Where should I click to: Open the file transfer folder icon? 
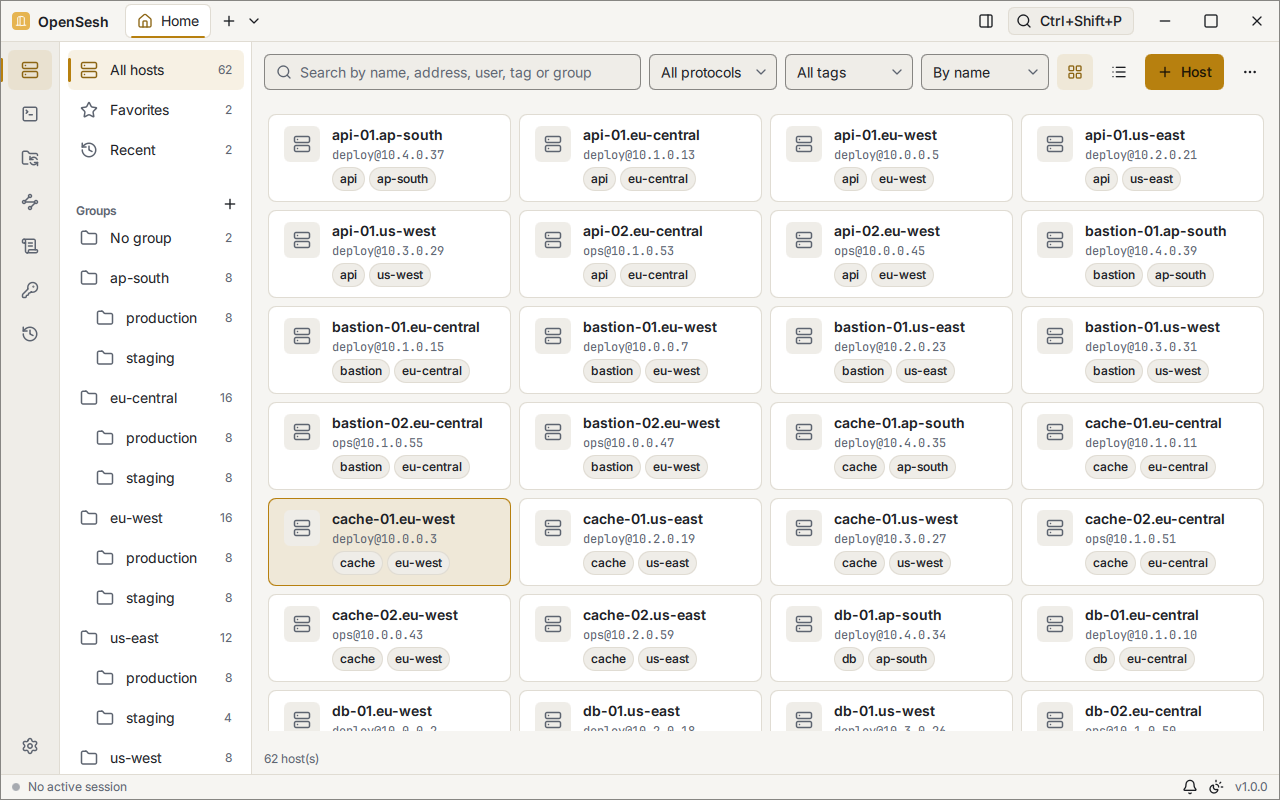[x=30, y=158]
